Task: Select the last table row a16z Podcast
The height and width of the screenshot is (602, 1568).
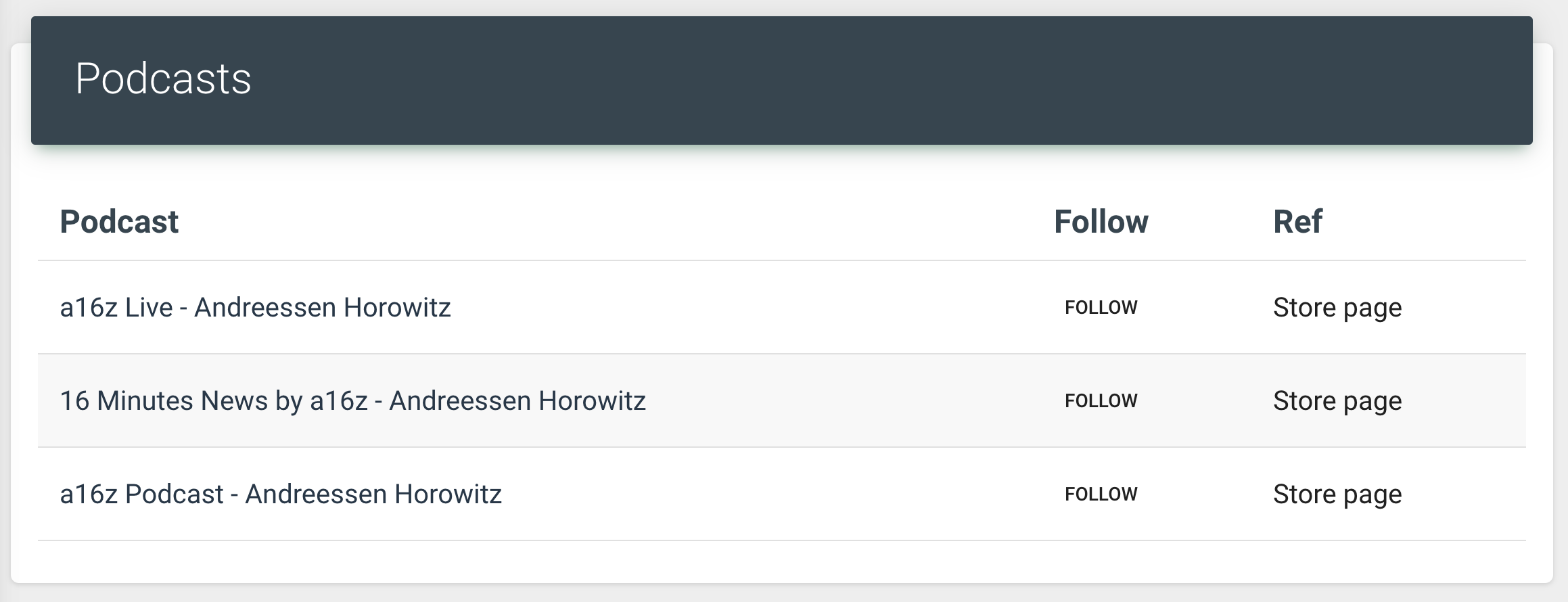Action: [782, 494]
